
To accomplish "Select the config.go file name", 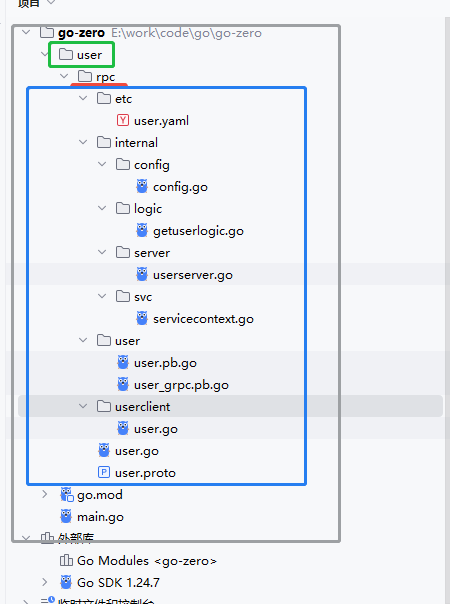I will coord(180,187).
